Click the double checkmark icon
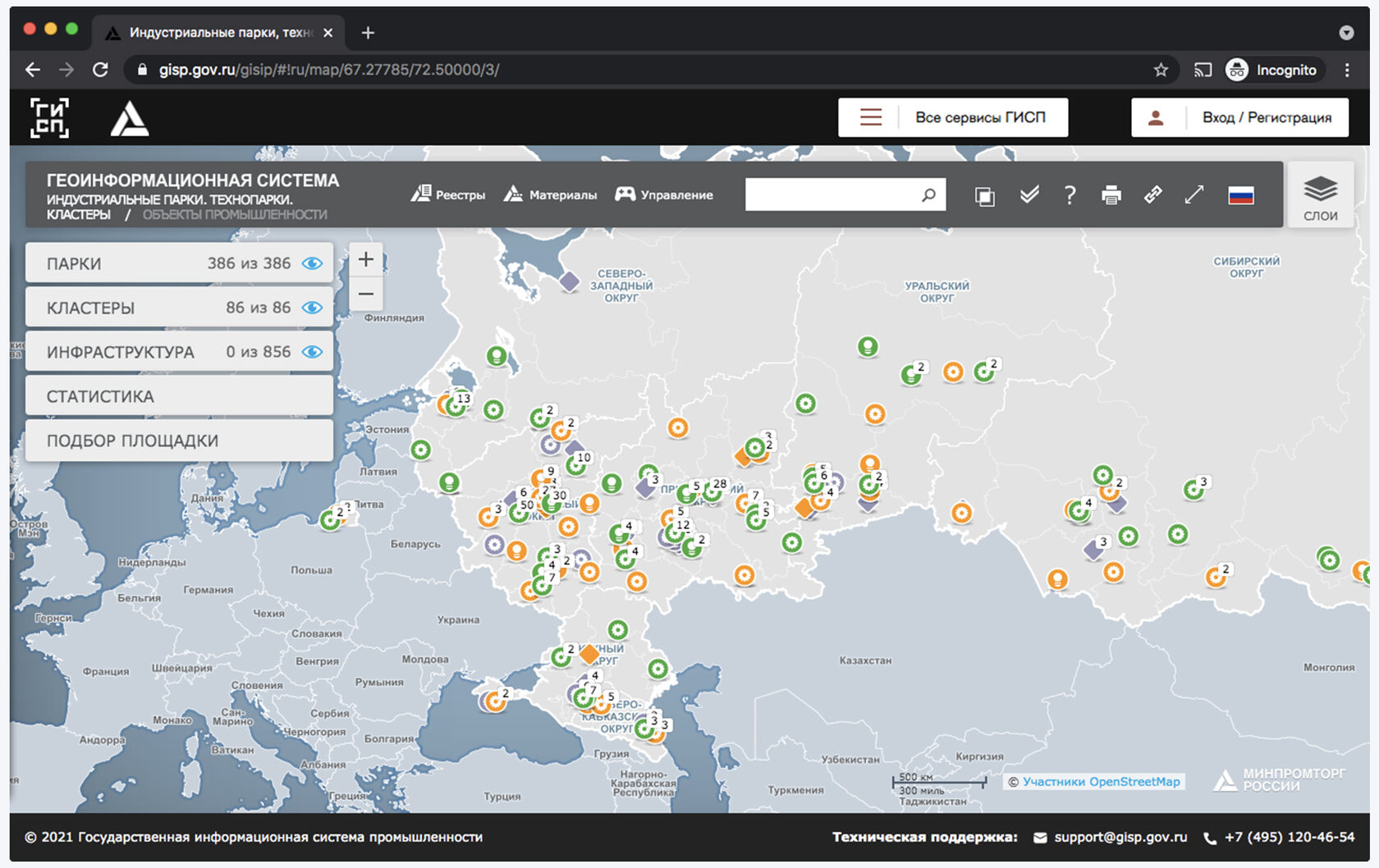The height and width of the screenshot is (868, 1379). pyautogui.click(x=1029, y=195)
